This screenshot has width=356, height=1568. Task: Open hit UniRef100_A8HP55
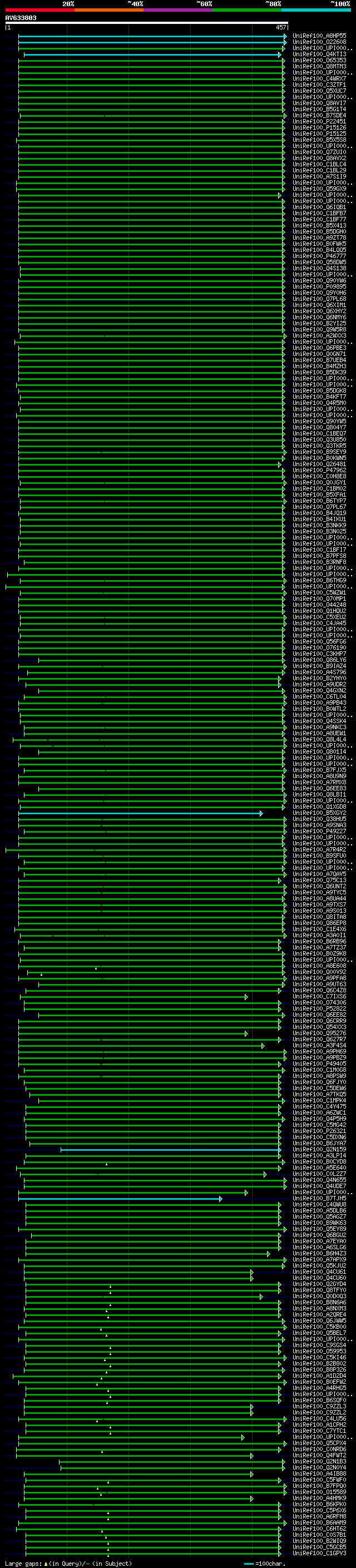[319, 36]
